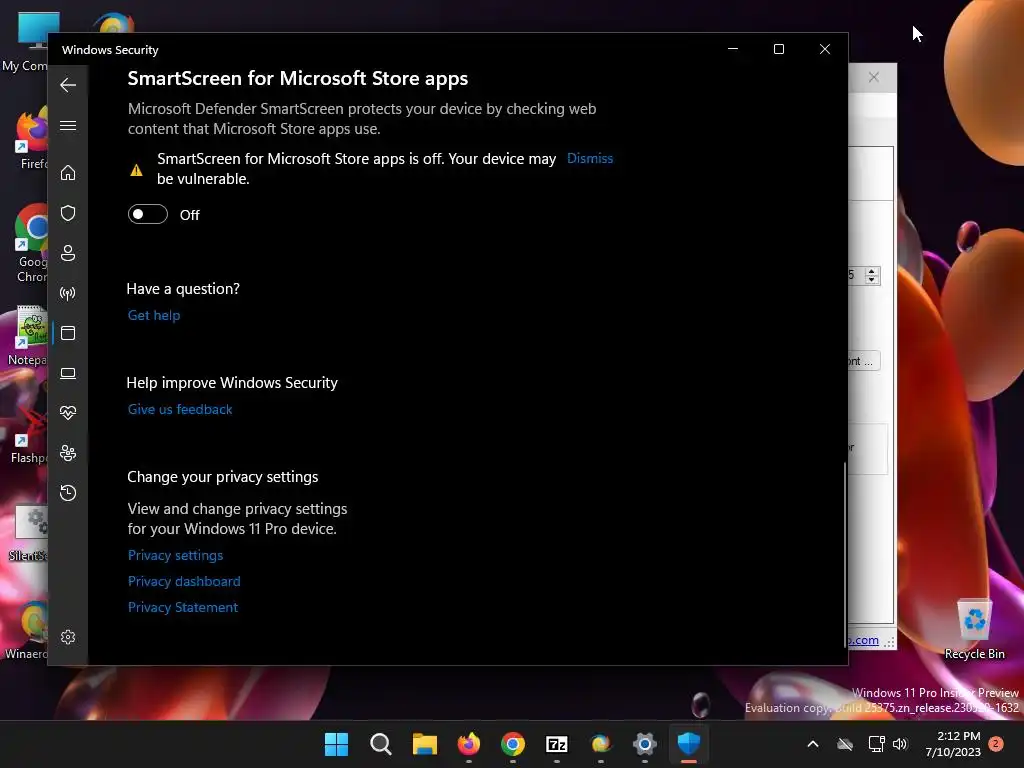Open the Recycle Bin desktop icon
Viewport: 1024px width, 768px height.
tap(974, 629)
